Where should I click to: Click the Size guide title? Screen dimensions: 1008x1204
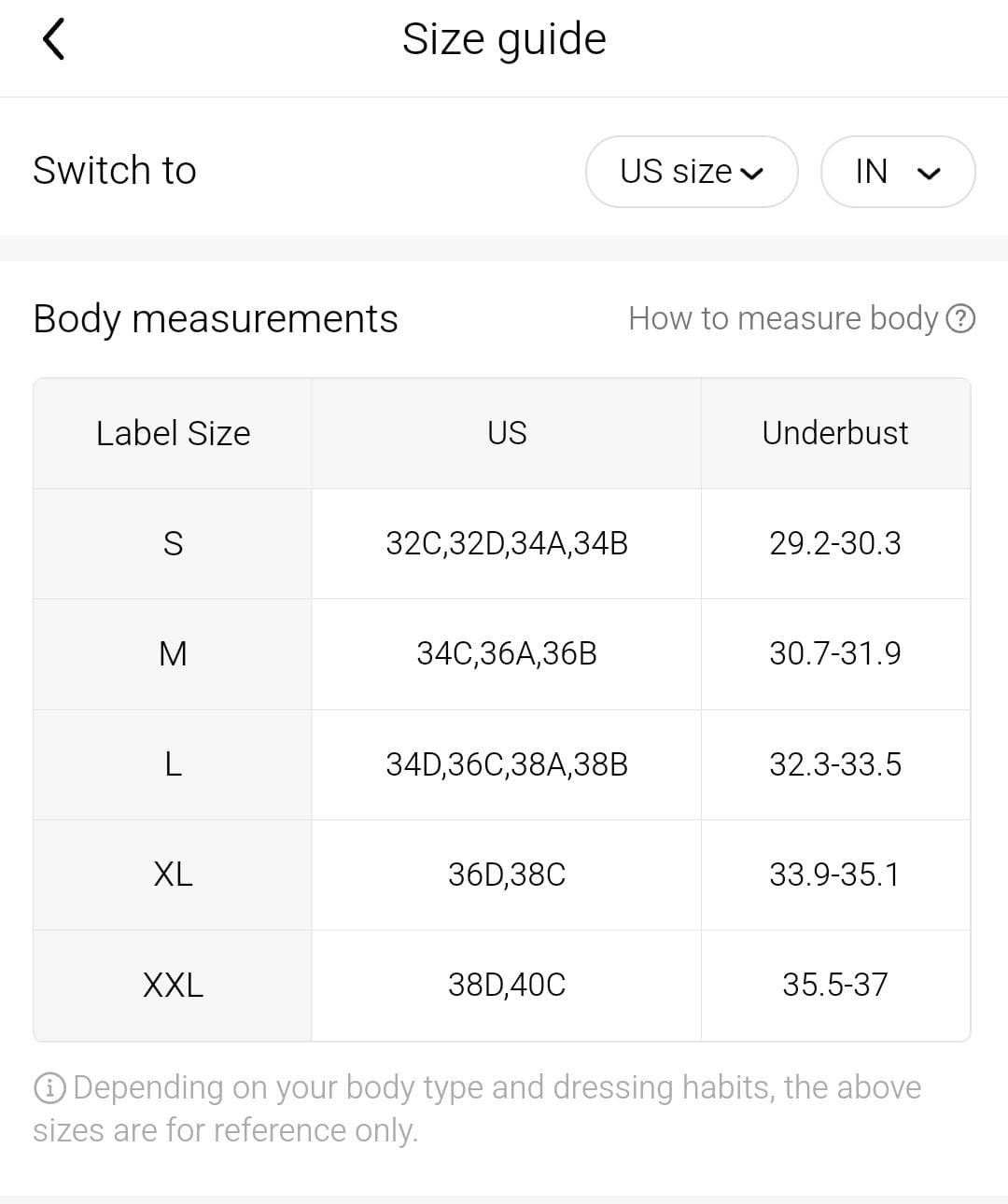click(504, 39)
